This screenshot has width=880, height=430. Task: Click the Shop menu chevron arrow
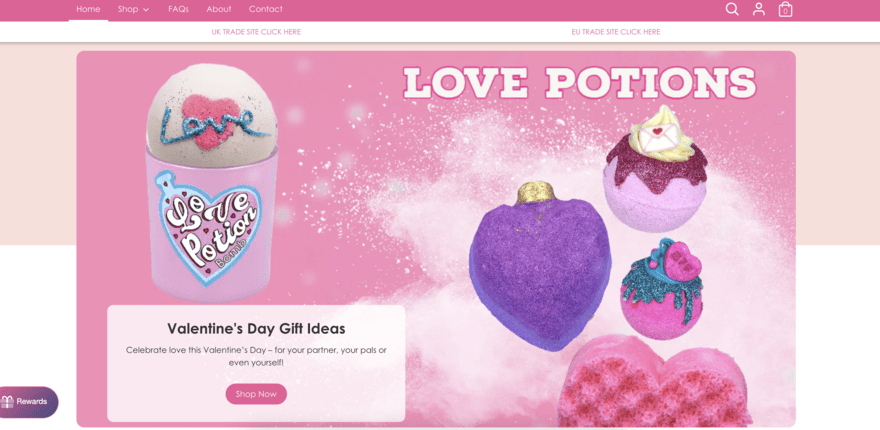[x=146, y=10]
